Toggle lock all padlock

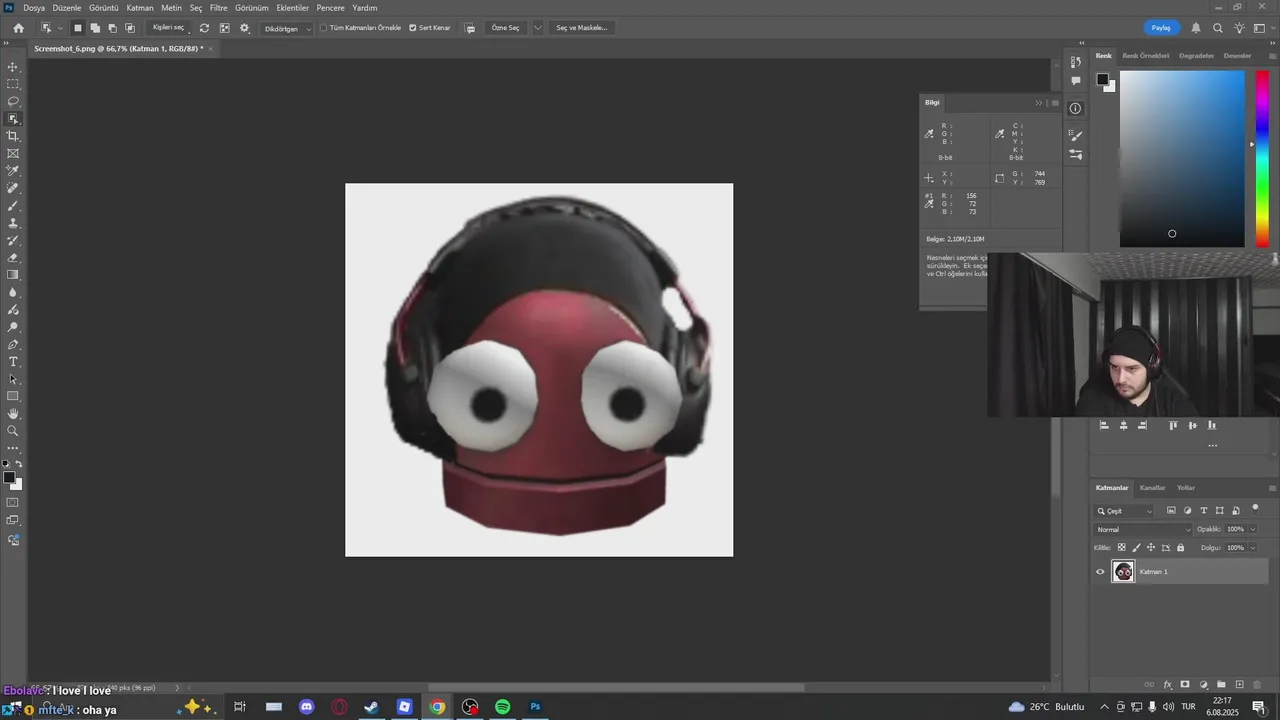tap(1180, 547)
